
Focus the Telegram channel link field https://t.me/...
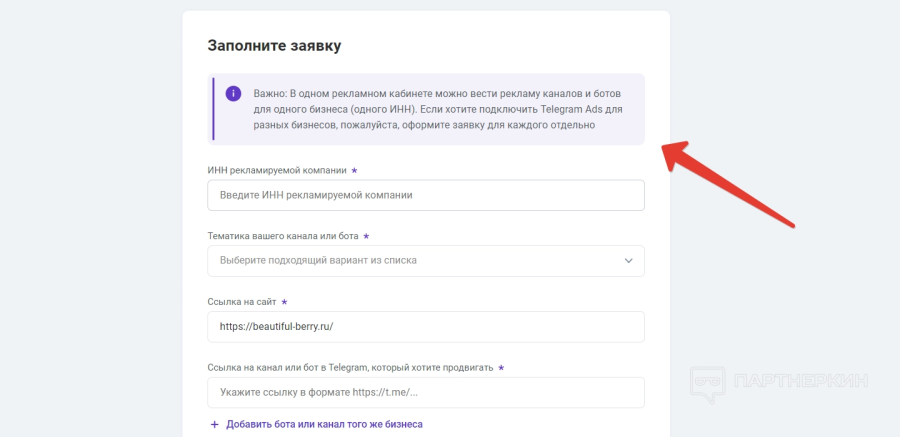(x=426, y=392)
